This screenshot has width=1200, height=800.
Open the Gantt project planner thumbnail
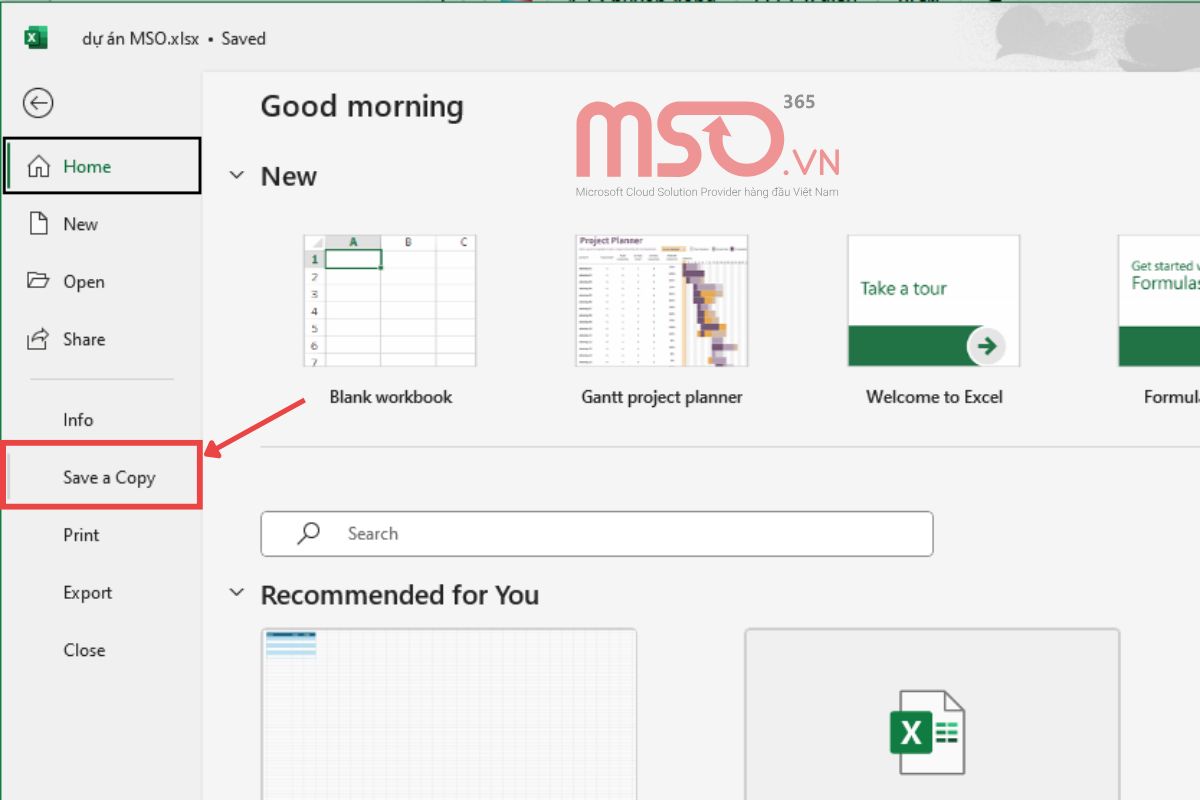tap(662, 301)
